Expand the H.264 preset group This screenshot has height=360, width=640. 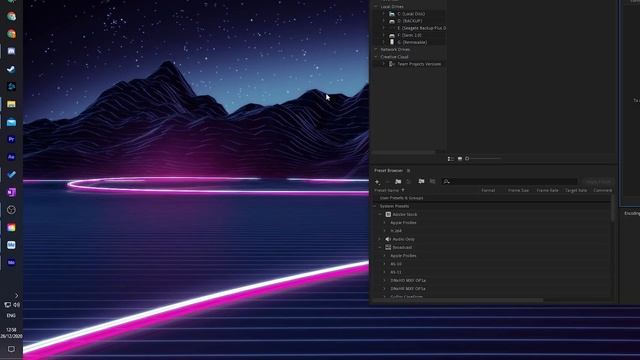click(x=384, y=231)
